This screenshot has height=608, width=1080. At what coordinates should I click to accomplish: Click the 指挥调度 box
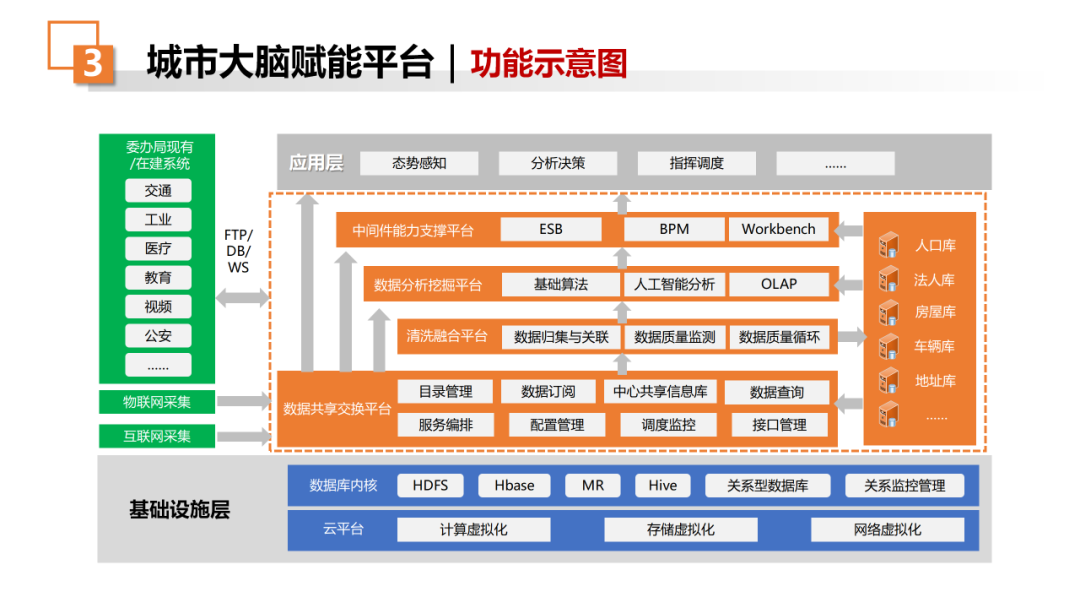[x=696, y=163]
